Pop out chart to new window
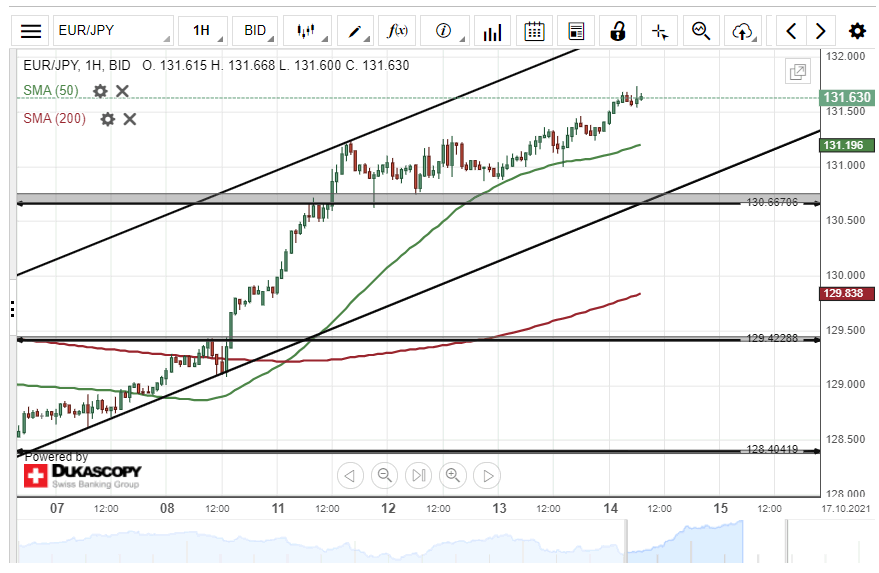The height and width of the screenshot is (573, 879). [x=797, y=72]
